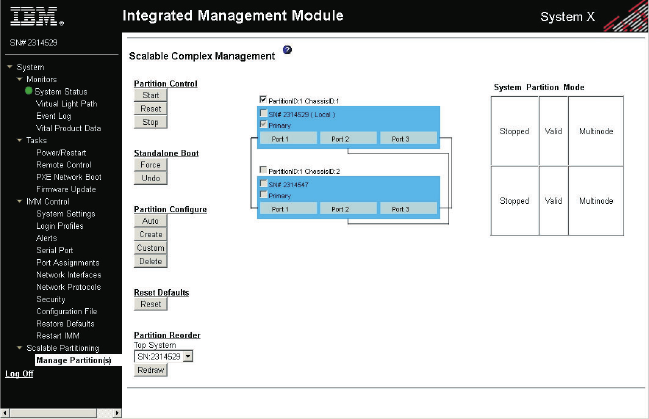649x419 pixels.
Task: Open Event Log in sidebar
Action: tap(54, 116)
